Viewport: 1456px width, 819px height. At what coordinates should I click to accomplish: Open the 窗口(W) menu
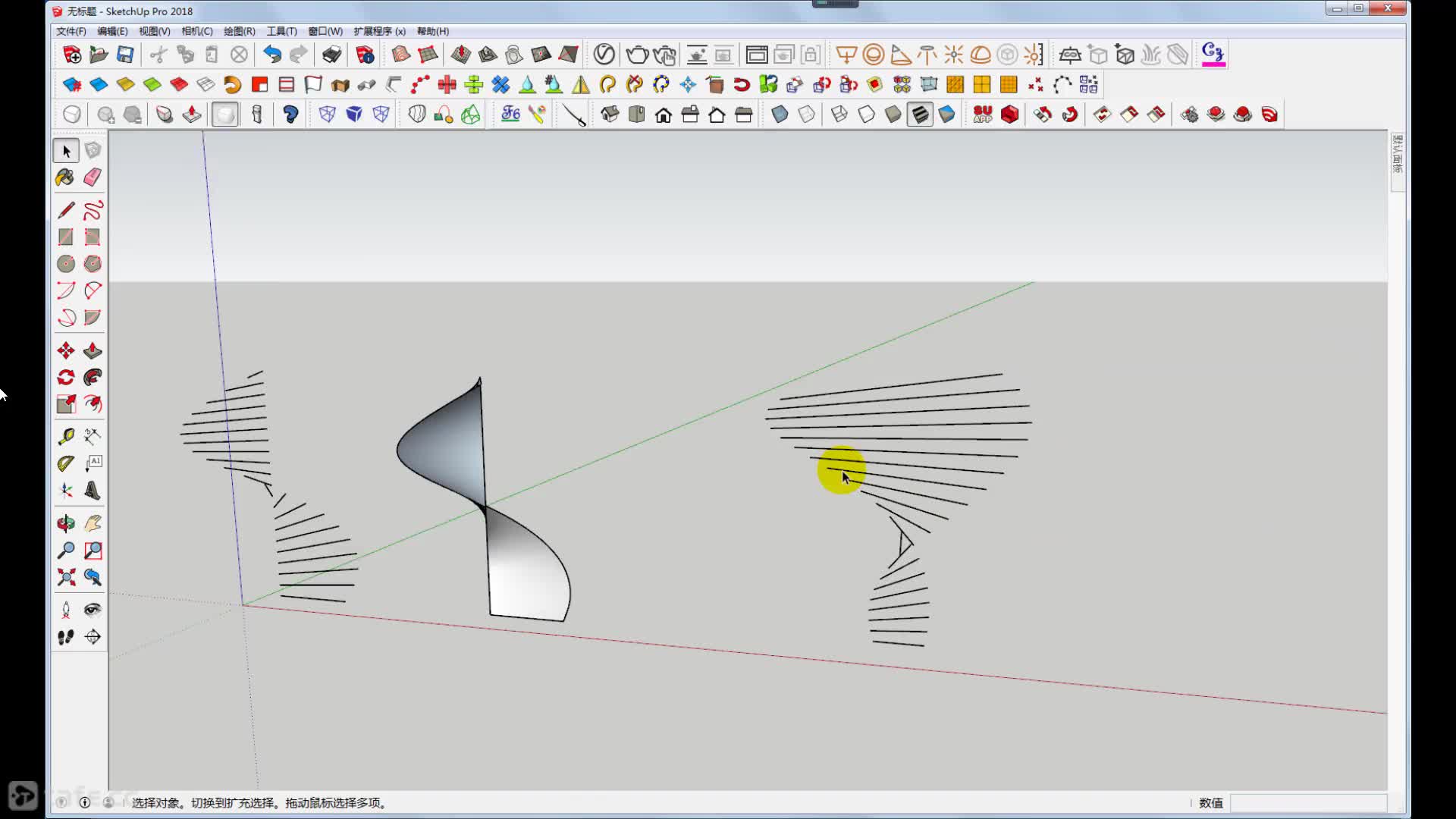point(325,31)
